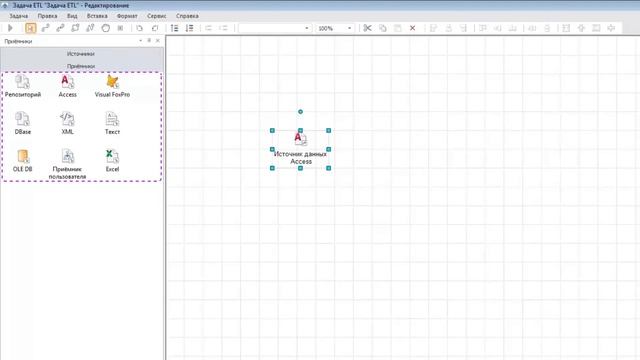The width and height of the screenshot is (640, 360).
Task: Pin the Приёмники panel
Action: pyautogui.click(x=149, y=40)
